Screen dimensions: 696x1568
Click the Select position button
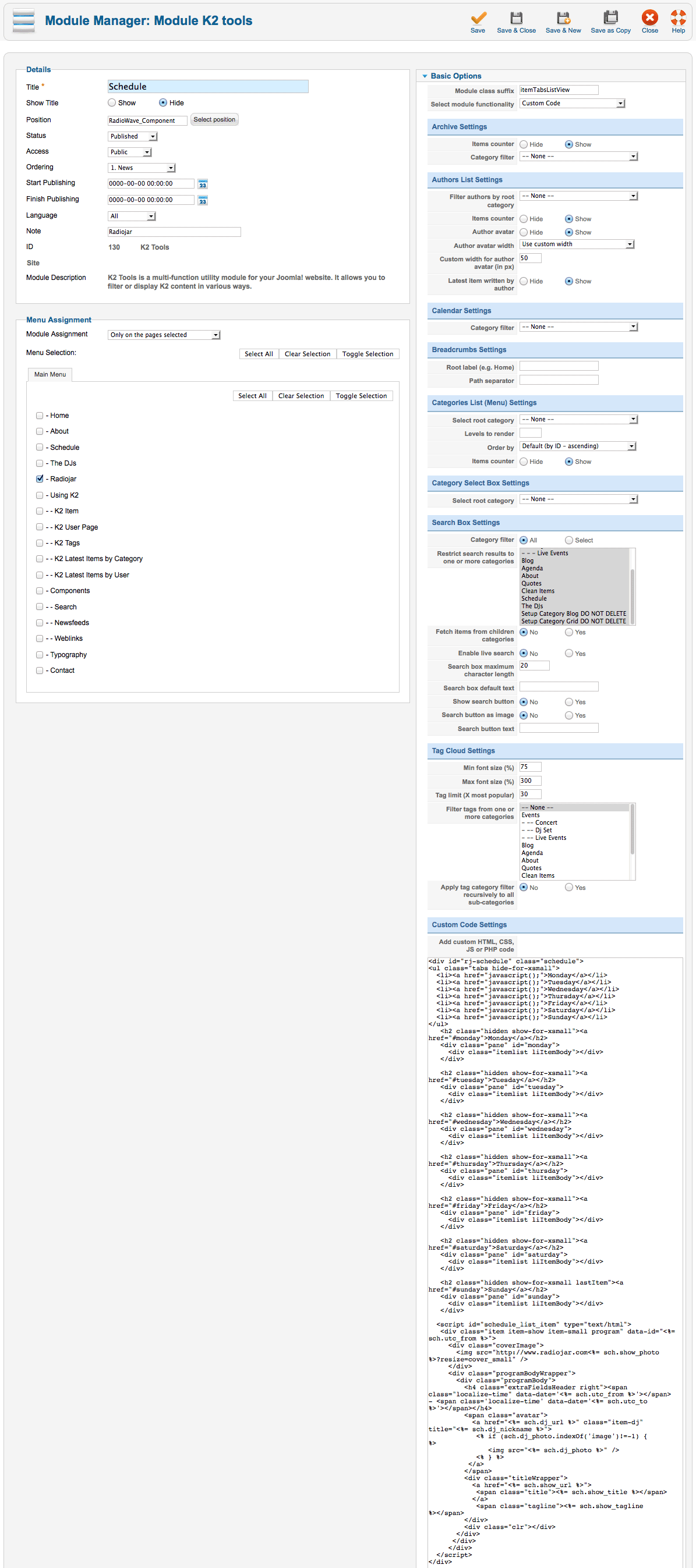pos(214,120)
